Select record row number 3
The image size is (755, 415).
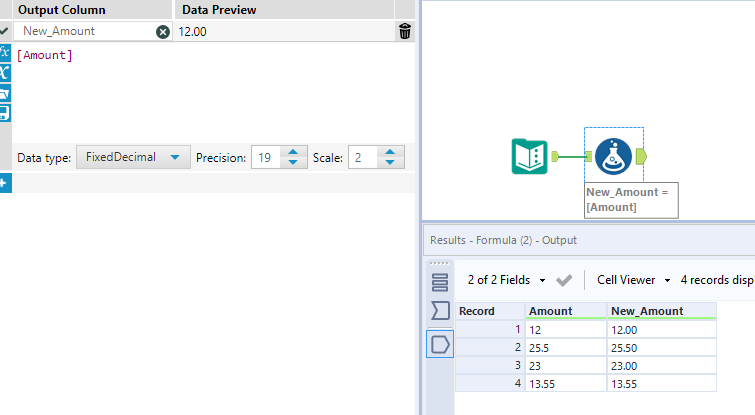(490, 366)
